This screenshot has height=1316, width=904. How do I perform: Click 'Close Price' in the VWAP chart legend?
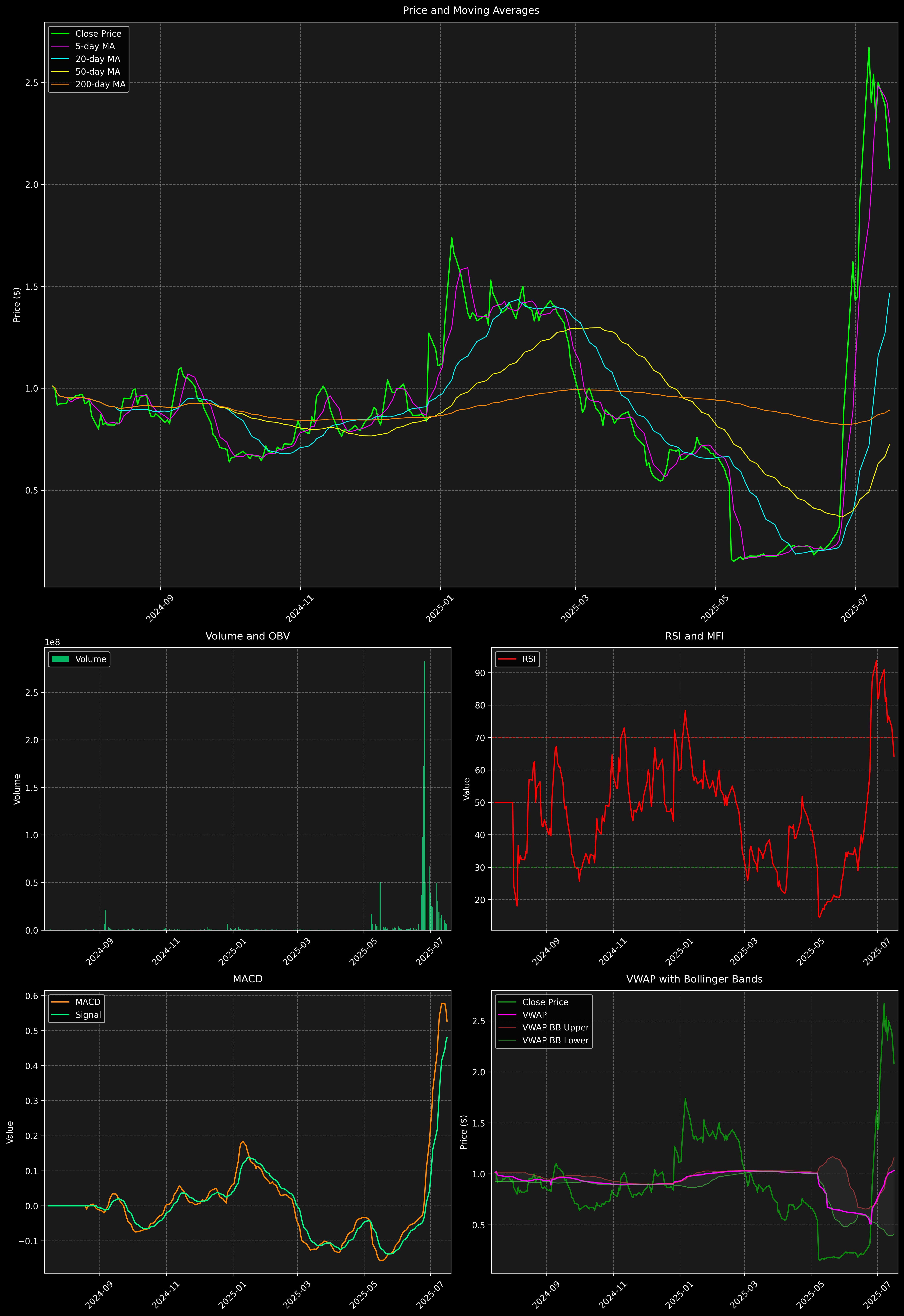pyautogui.click(x=545, y=1002)
